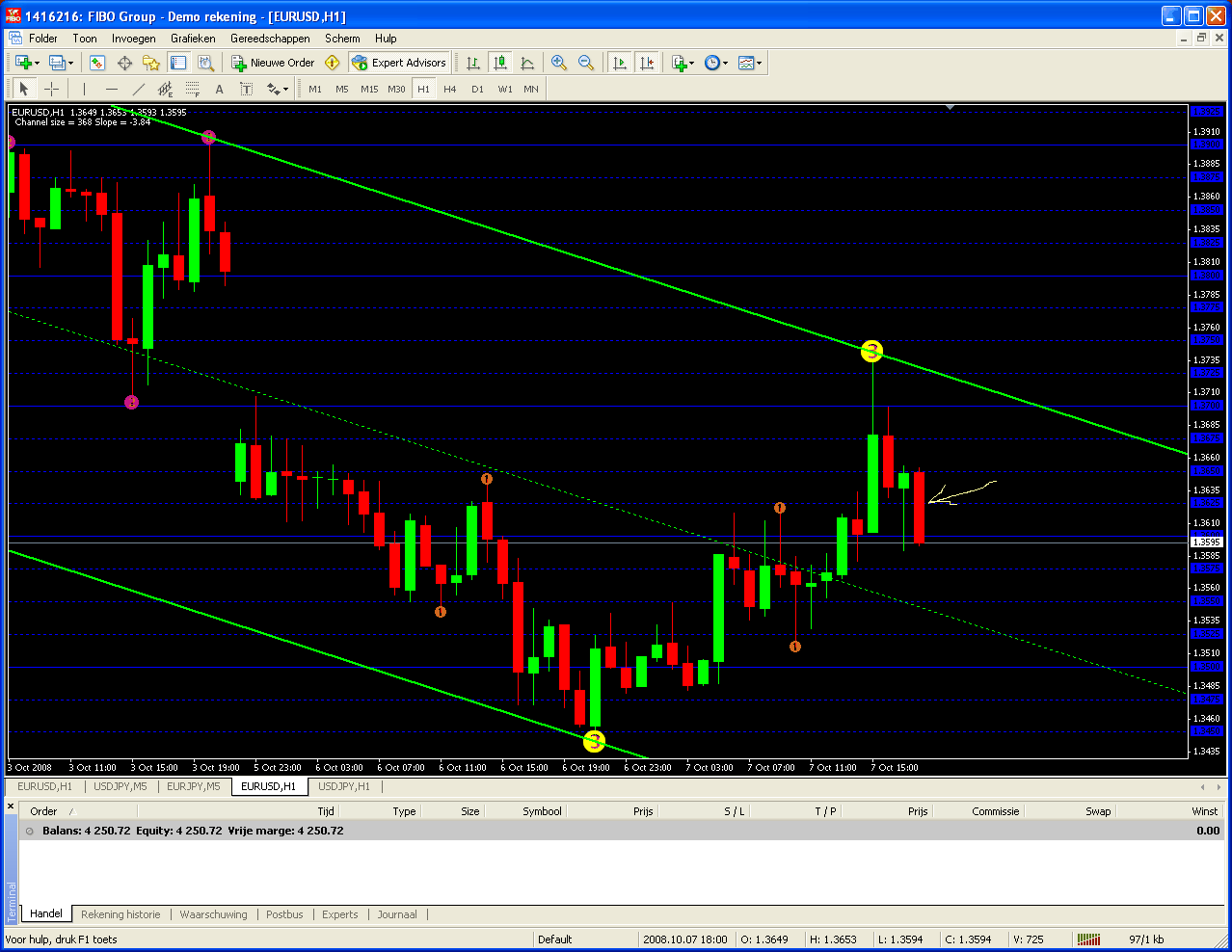This screenshot has height=952, width=1232.
Task: Select the trendline drawing tool
Action: [x=139, y=89]
